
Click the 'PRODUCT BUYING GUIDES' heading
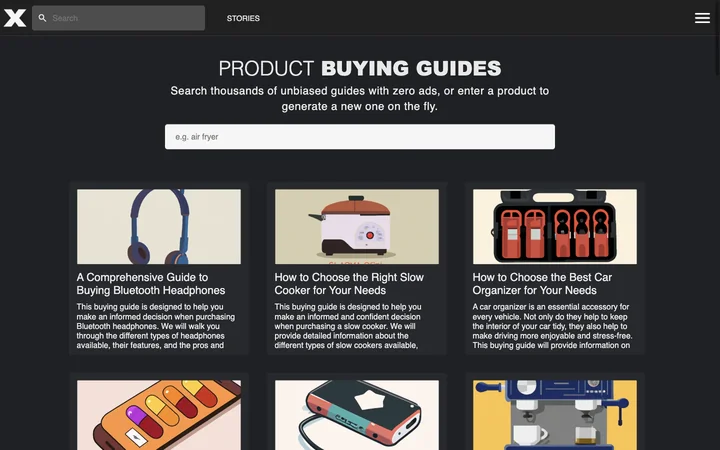pyautogui.click(x=360, y=68)
